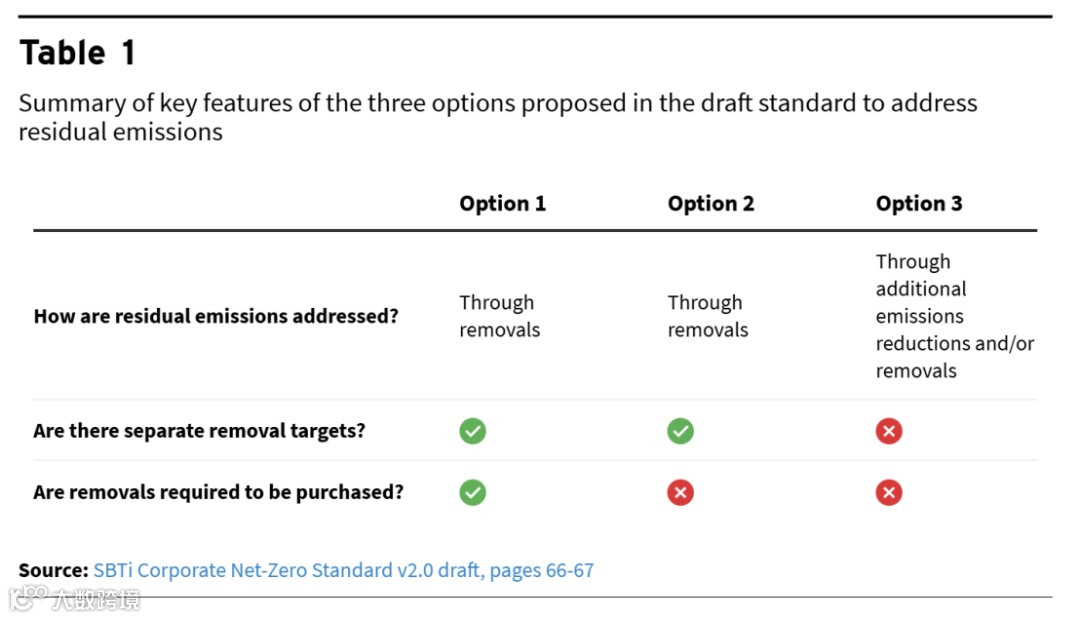Click the green check under Option 2 for separate removal targets
The height and width of the screenshot is (619, 1080).
click(681, 431)
